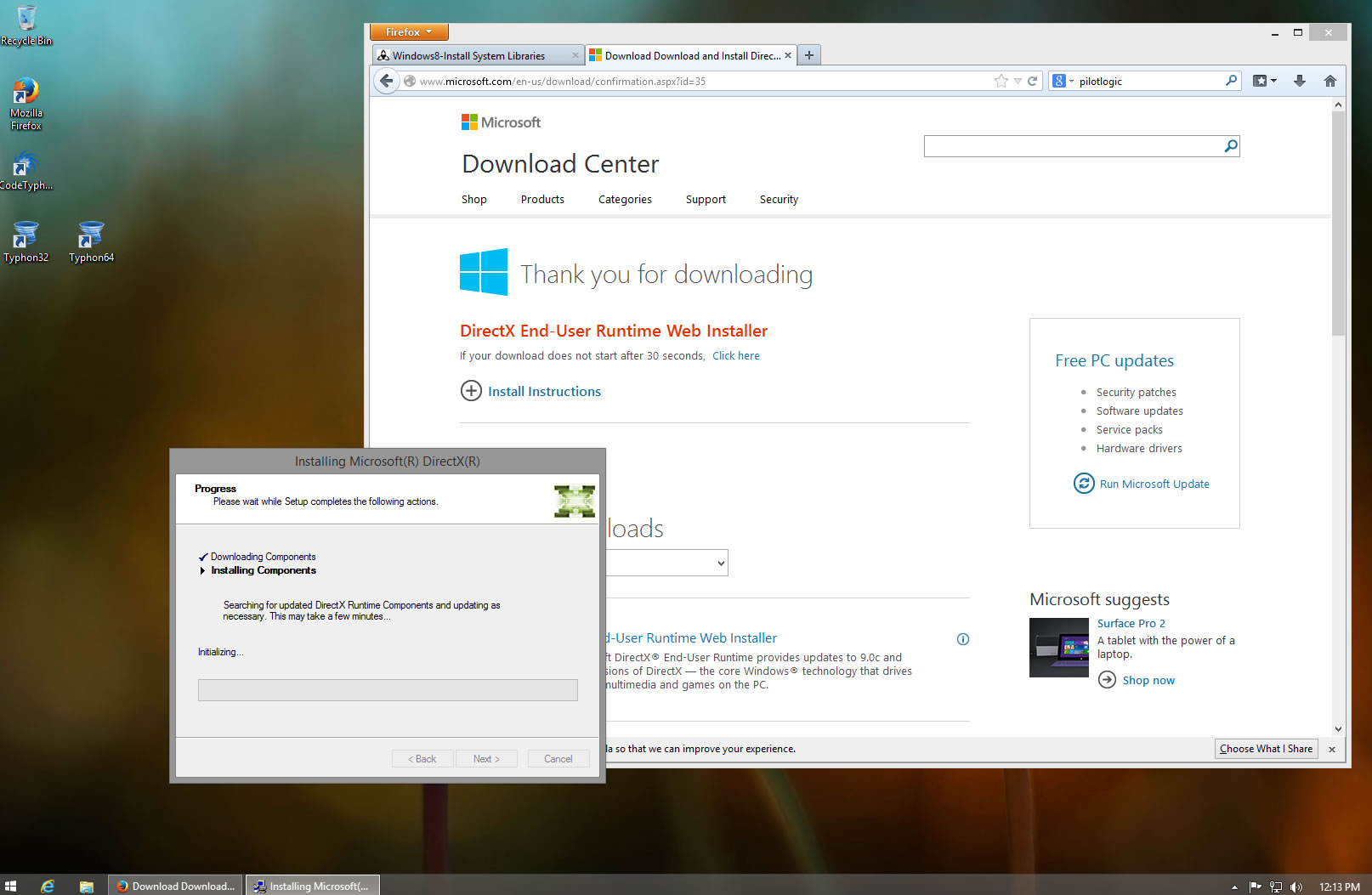Launch Internet Explorer from taskbar
1372x895 pixels.
[x=48, y=886]
